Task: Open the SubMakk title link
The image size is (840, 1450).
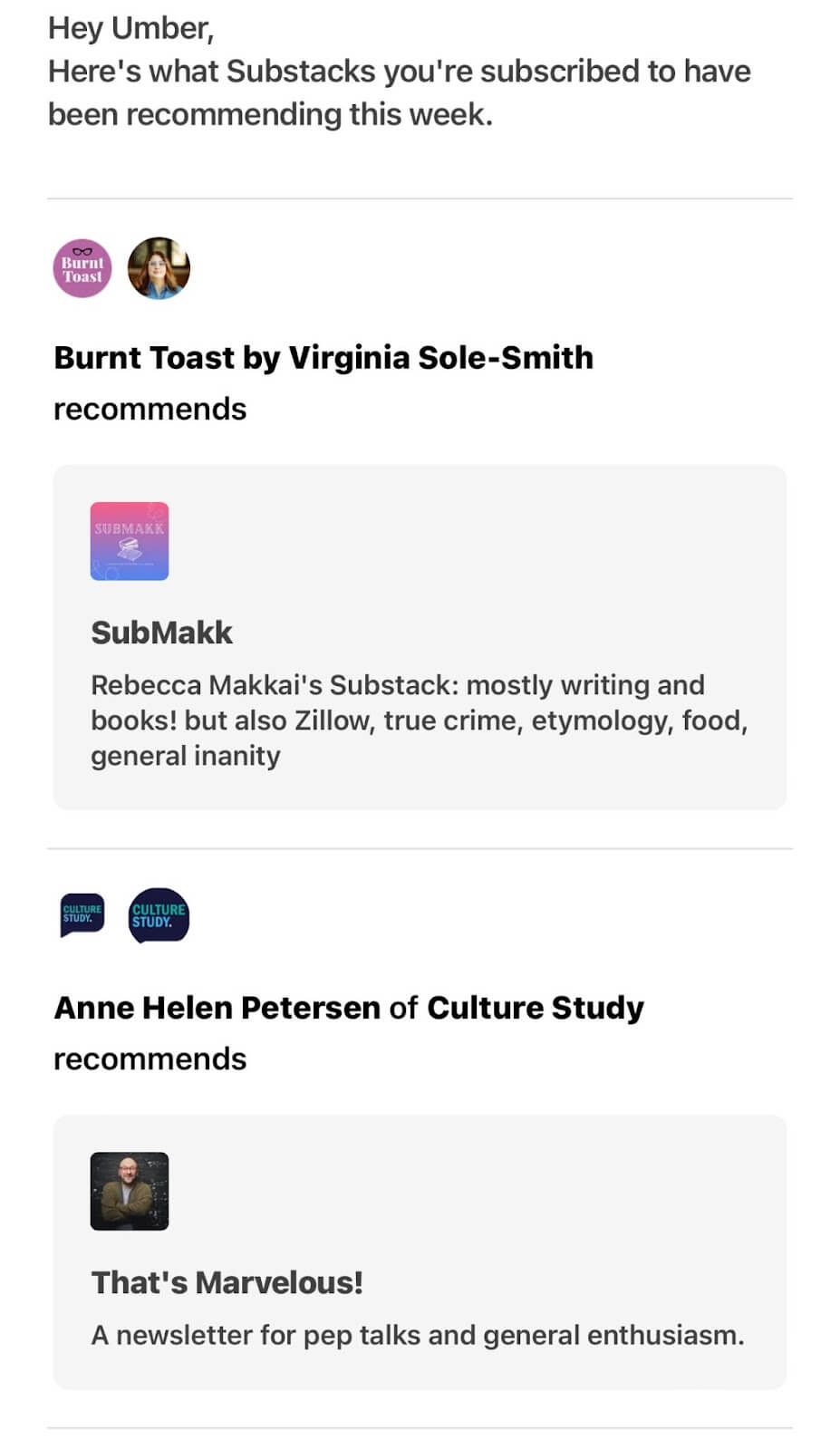Action: click(162, 632)
